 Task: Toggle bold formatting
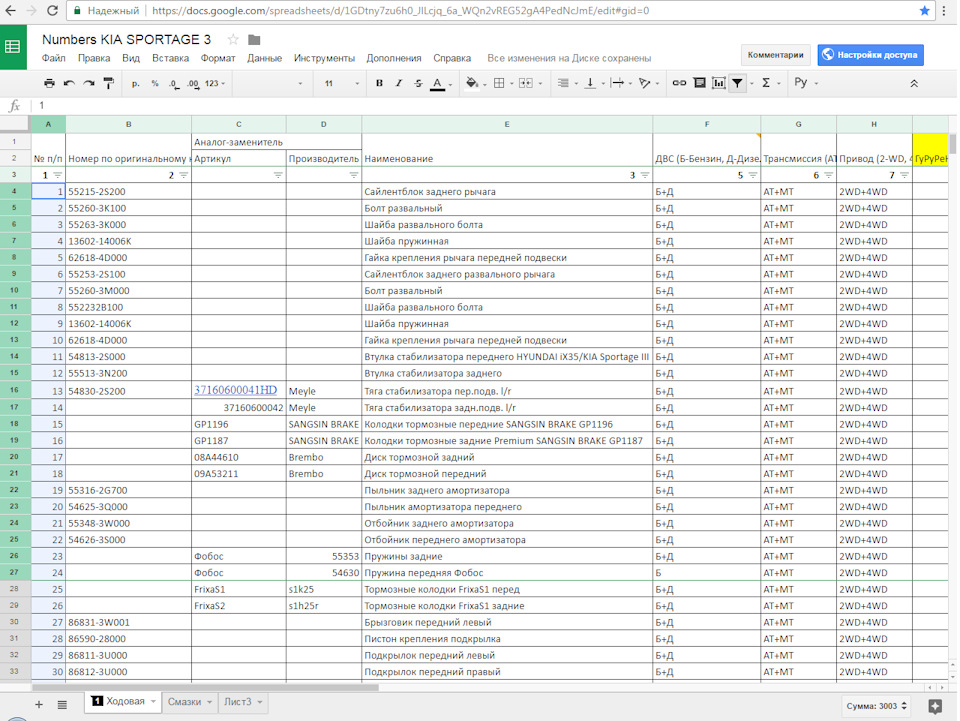[379, 83]
